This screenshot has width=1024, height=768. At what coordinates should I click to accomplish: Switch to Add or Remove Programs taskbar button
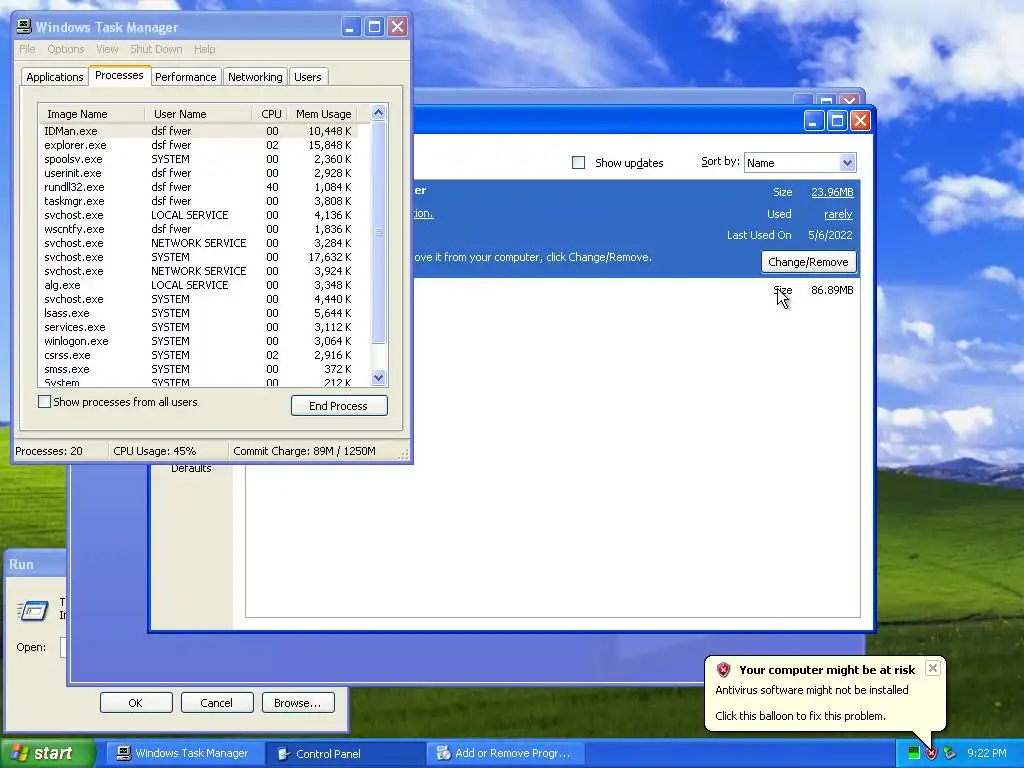pyautogui.click(x=505, y=754)
